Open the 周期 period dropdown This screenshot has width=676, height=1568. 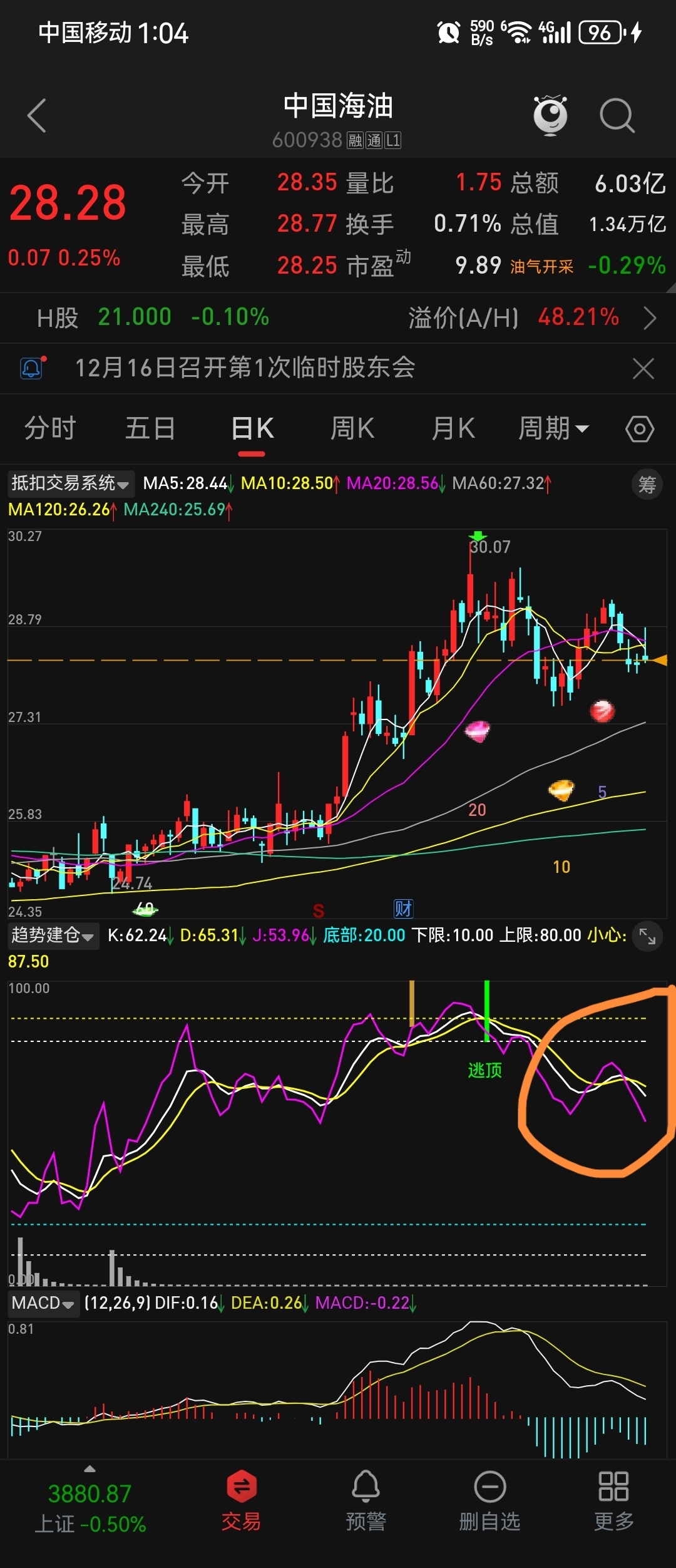pos(553,429)
